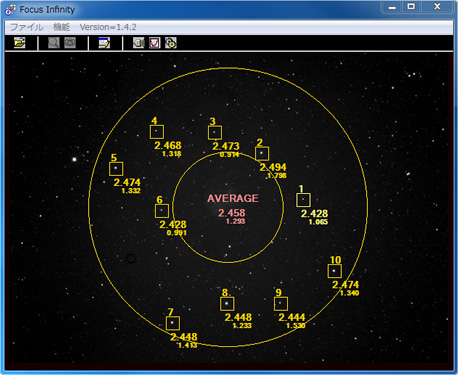Click the greyed target detection icon
458x375 pixels.
point(70,43)
